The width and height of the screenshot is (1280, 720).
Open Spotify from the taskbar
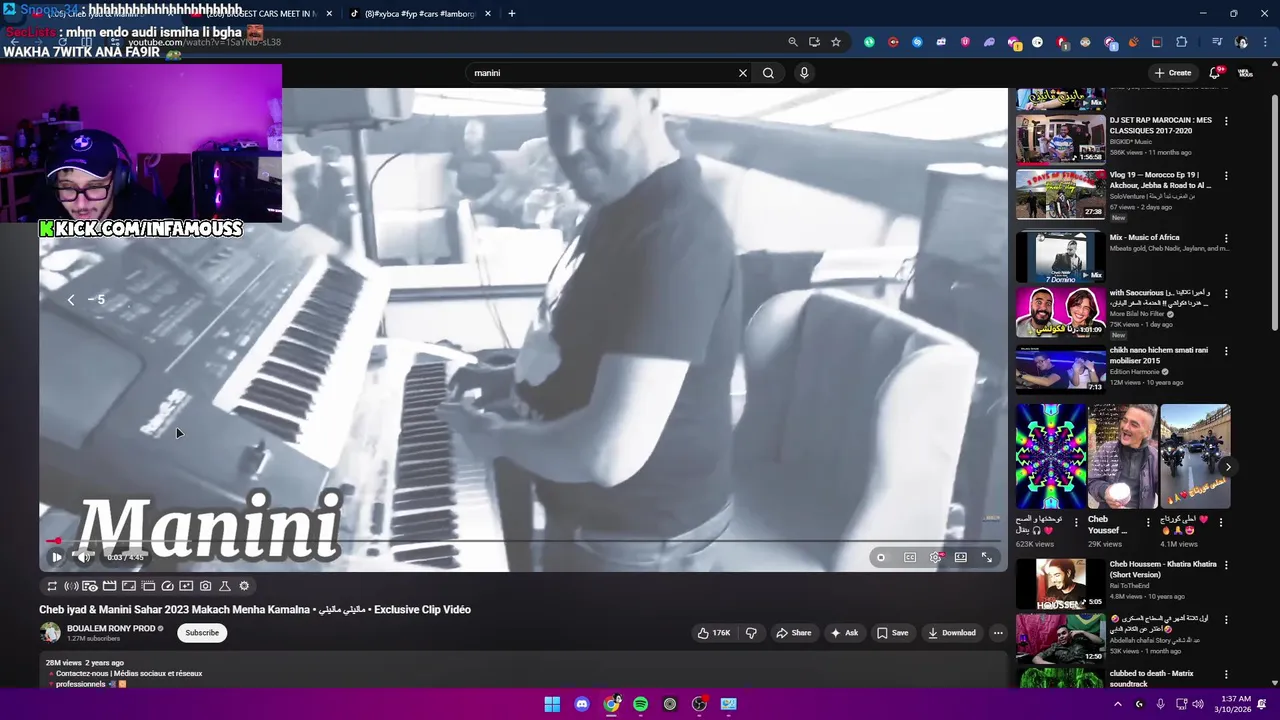pyautogui.click(x=640, y=704)
